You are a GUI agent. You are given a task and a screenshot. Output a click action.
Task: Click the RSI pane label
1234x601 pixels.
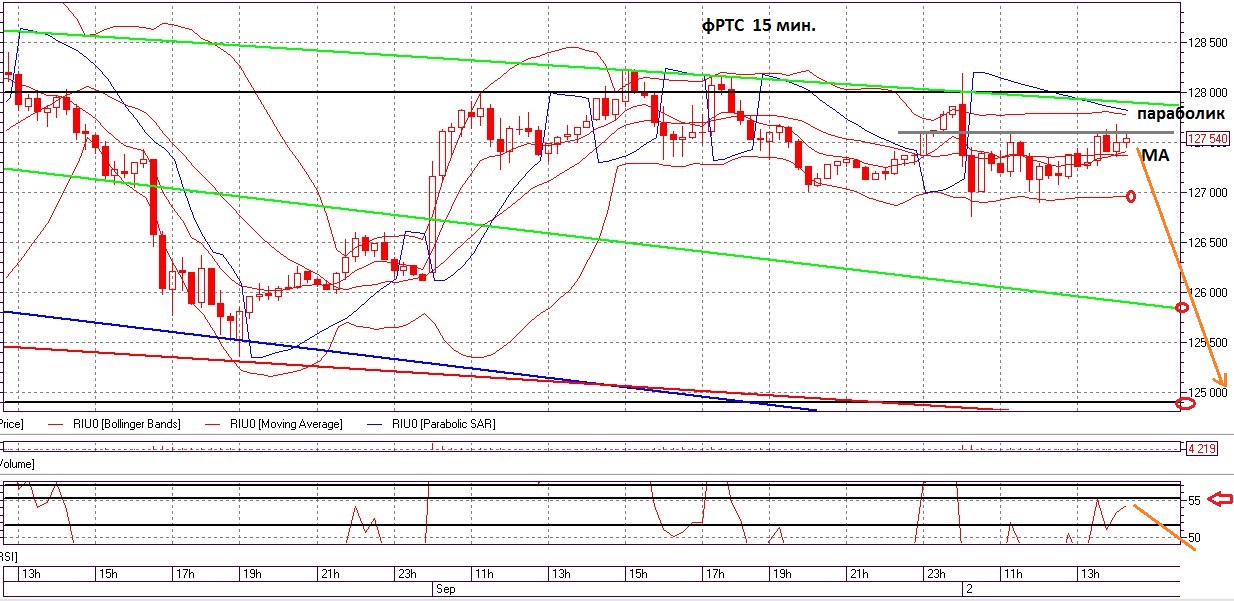9,555
